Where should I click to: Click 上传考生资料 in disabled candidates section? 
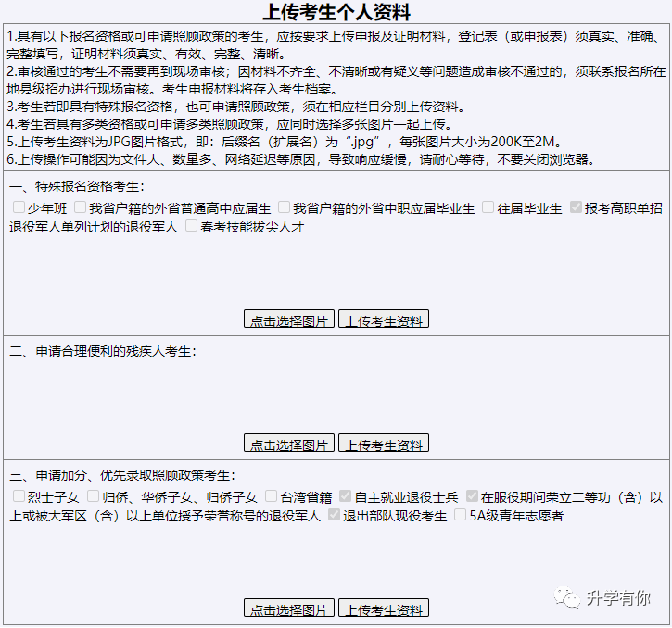(384, 443)
